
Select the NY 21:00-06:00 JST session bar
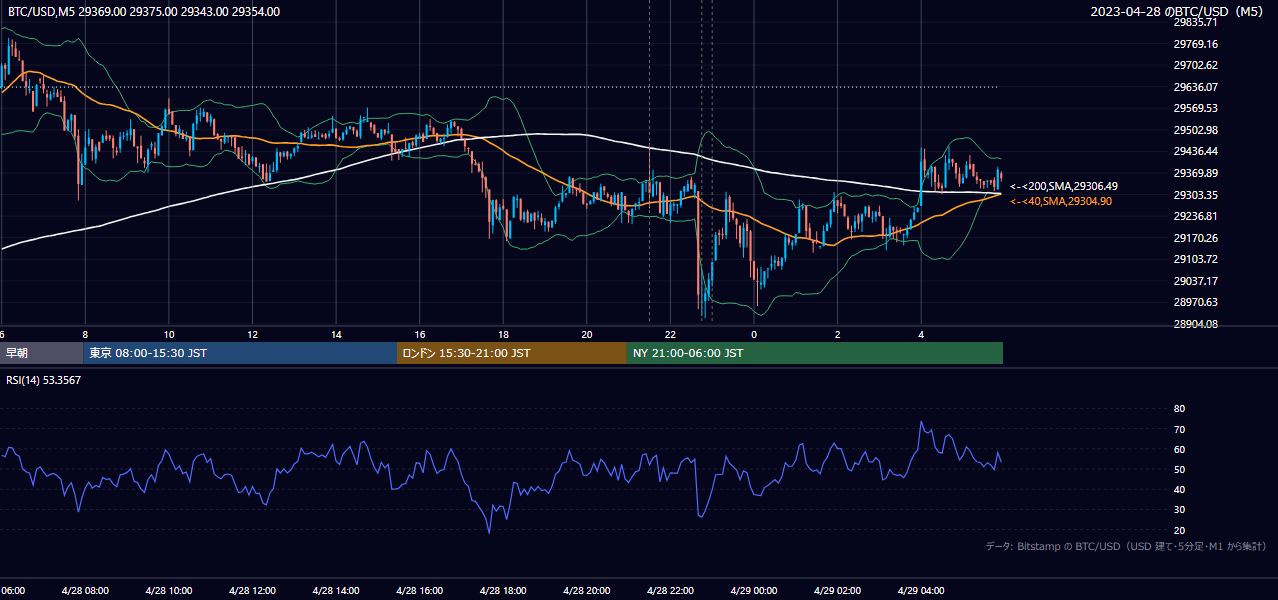pos(815,353)
